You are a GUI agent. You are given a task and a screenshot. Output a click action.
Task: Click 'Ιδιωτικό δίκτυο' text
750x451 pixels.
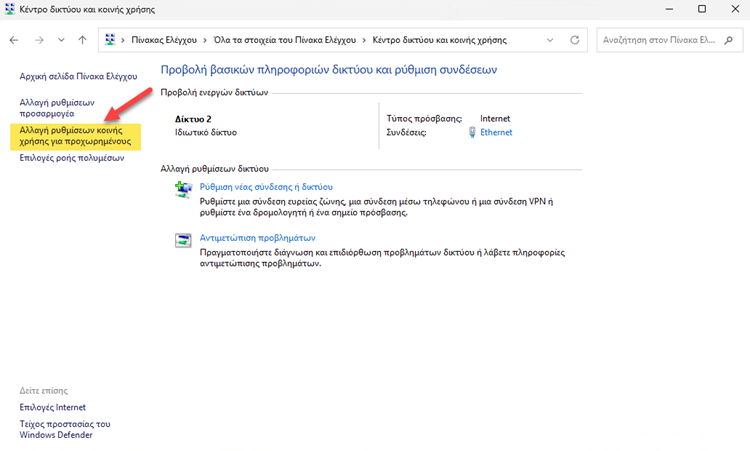[x=206, y=132]
